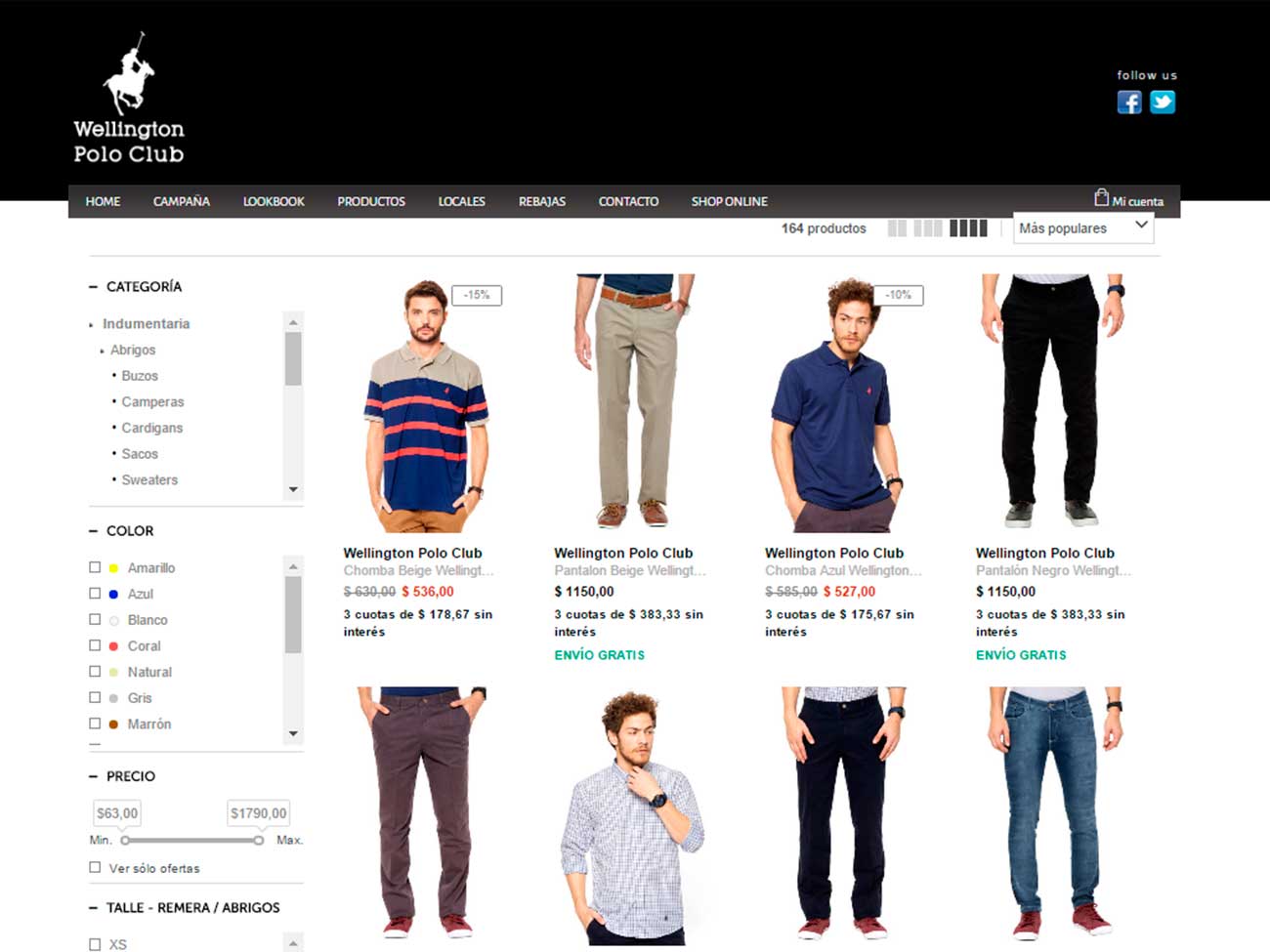Click color list scroll-up arrow

(x=293, y=566)
